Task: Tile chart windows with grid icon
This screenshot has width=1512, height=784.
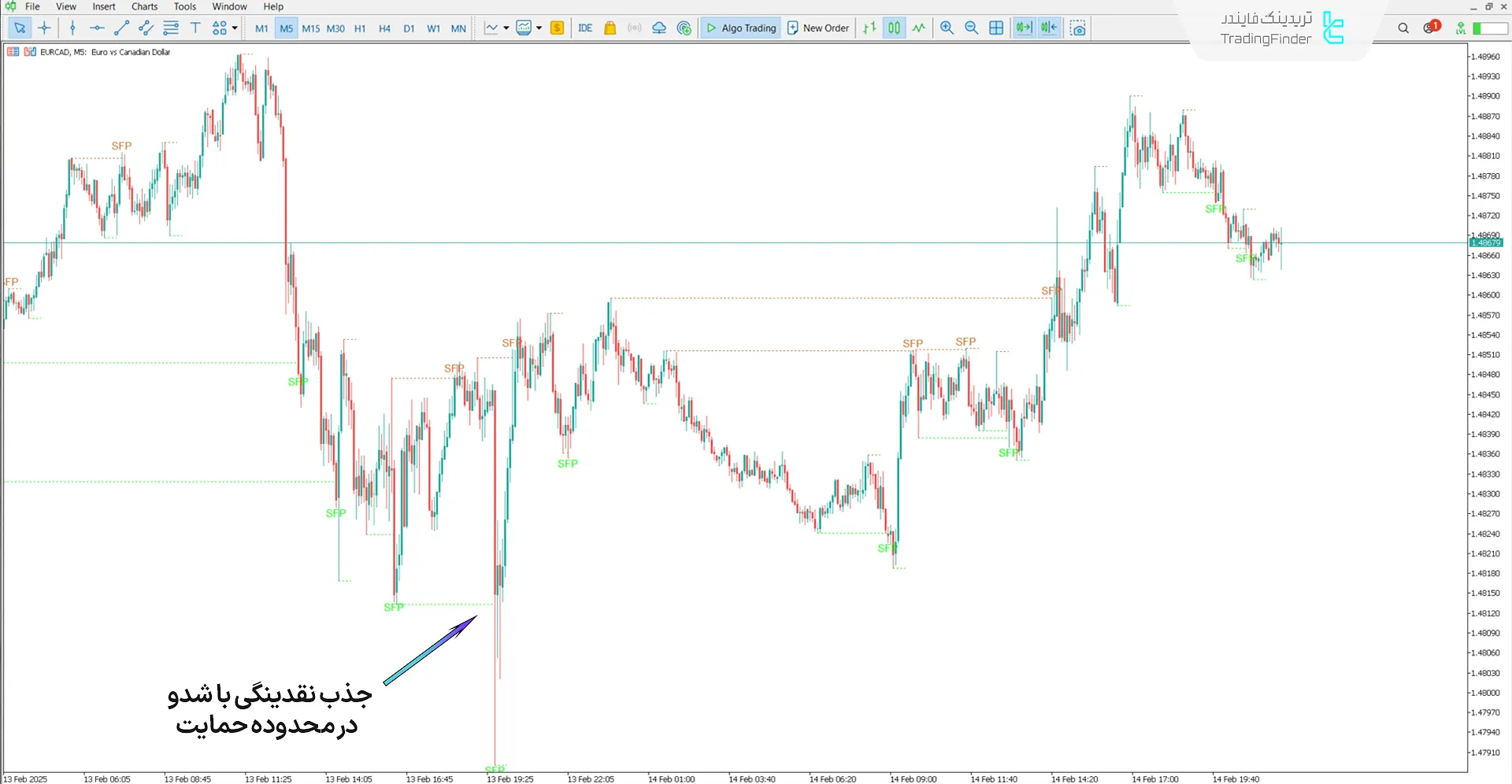Action: (x=996, y=28)
